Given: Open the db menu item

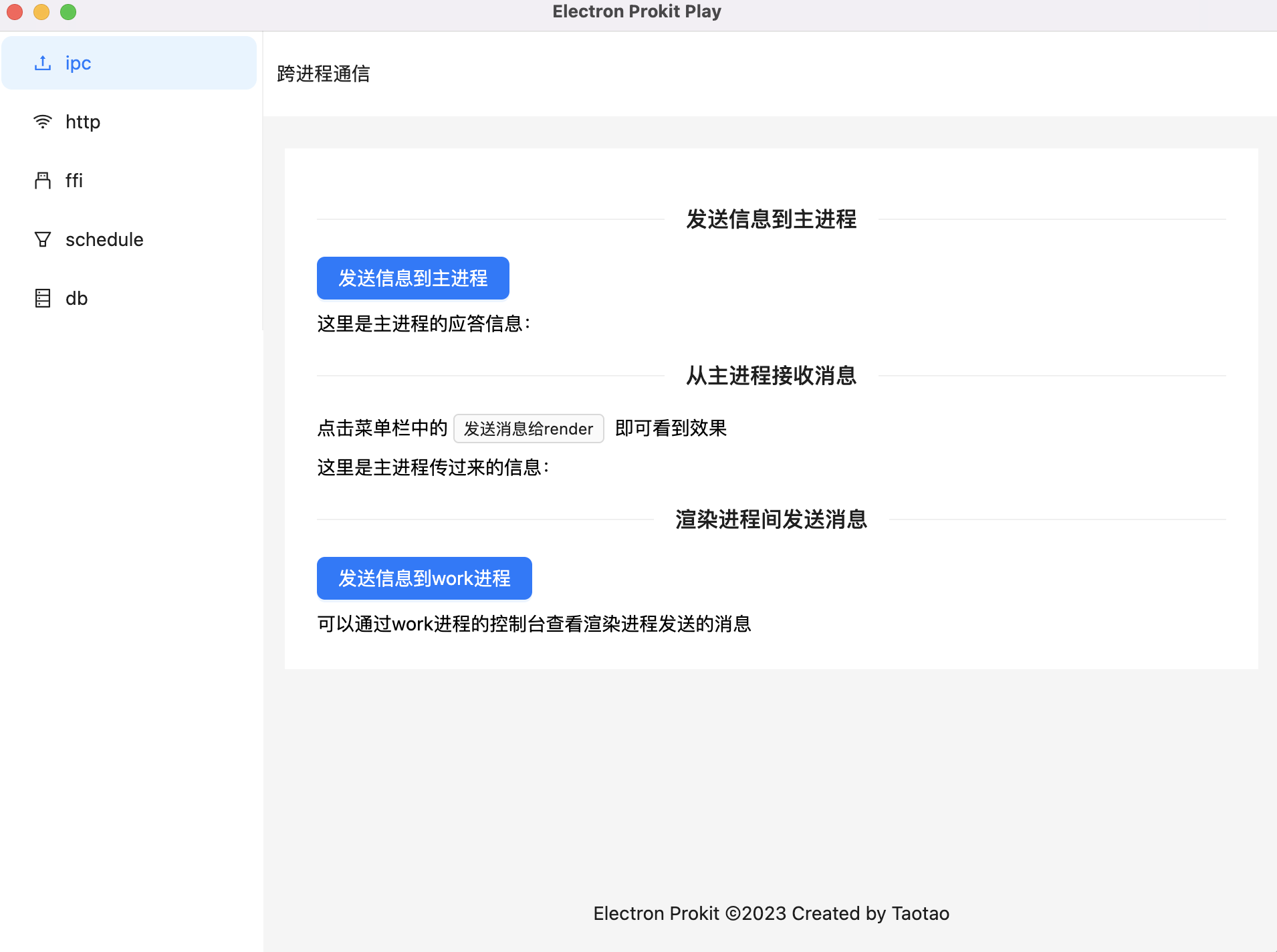Looking at the screenshot, I should (129, 298).
